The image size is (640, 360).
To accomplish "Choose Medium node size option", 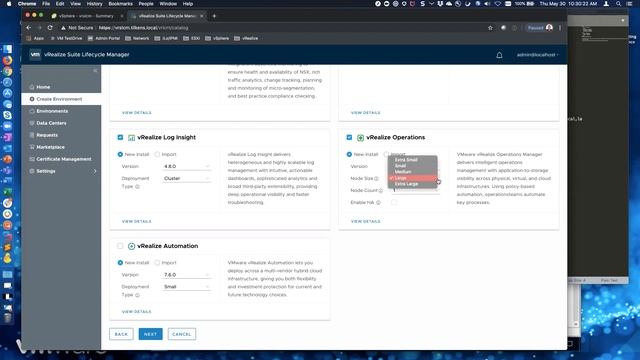I will pos(412,172).
